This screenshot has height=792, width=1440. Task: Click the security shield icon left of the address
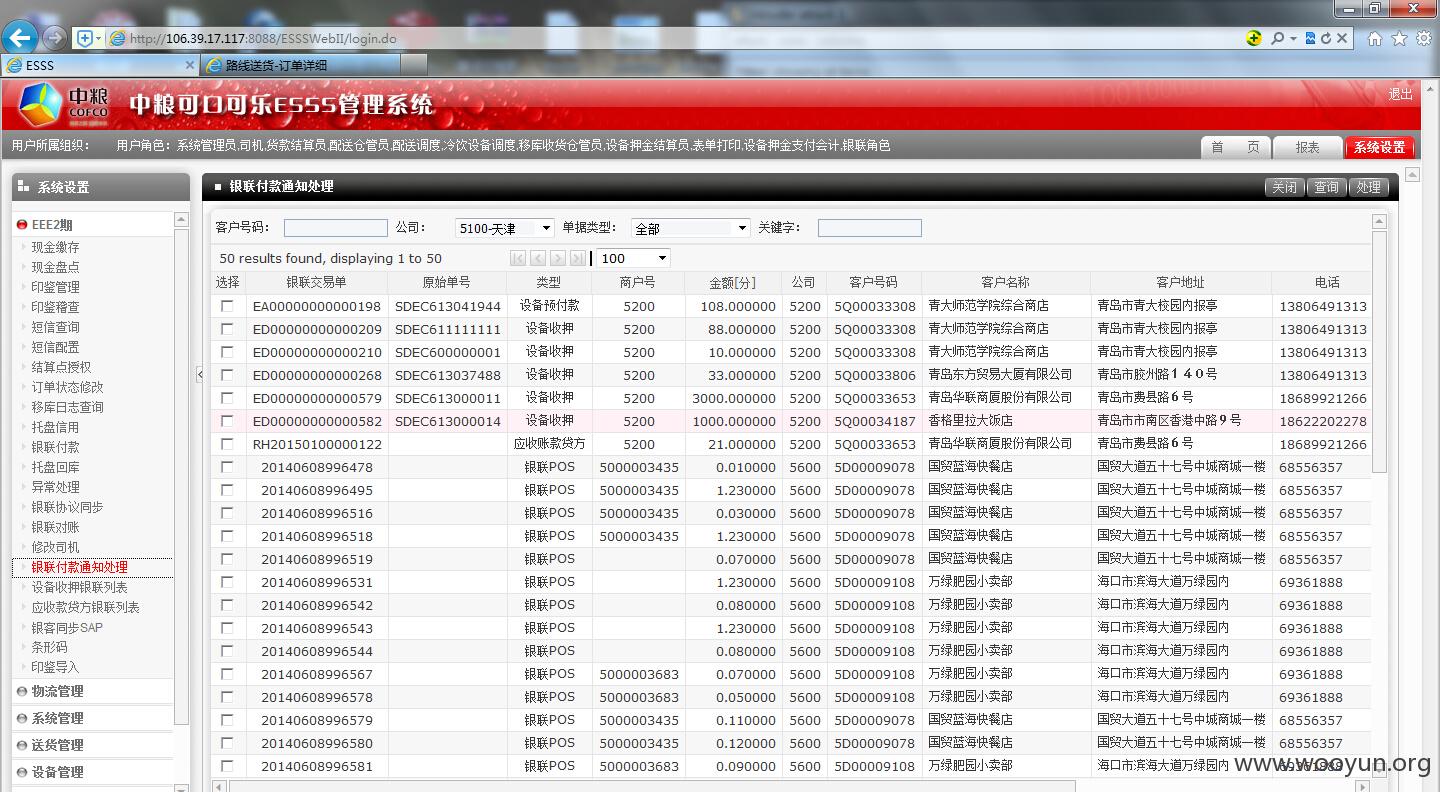[x=85, y=38]
